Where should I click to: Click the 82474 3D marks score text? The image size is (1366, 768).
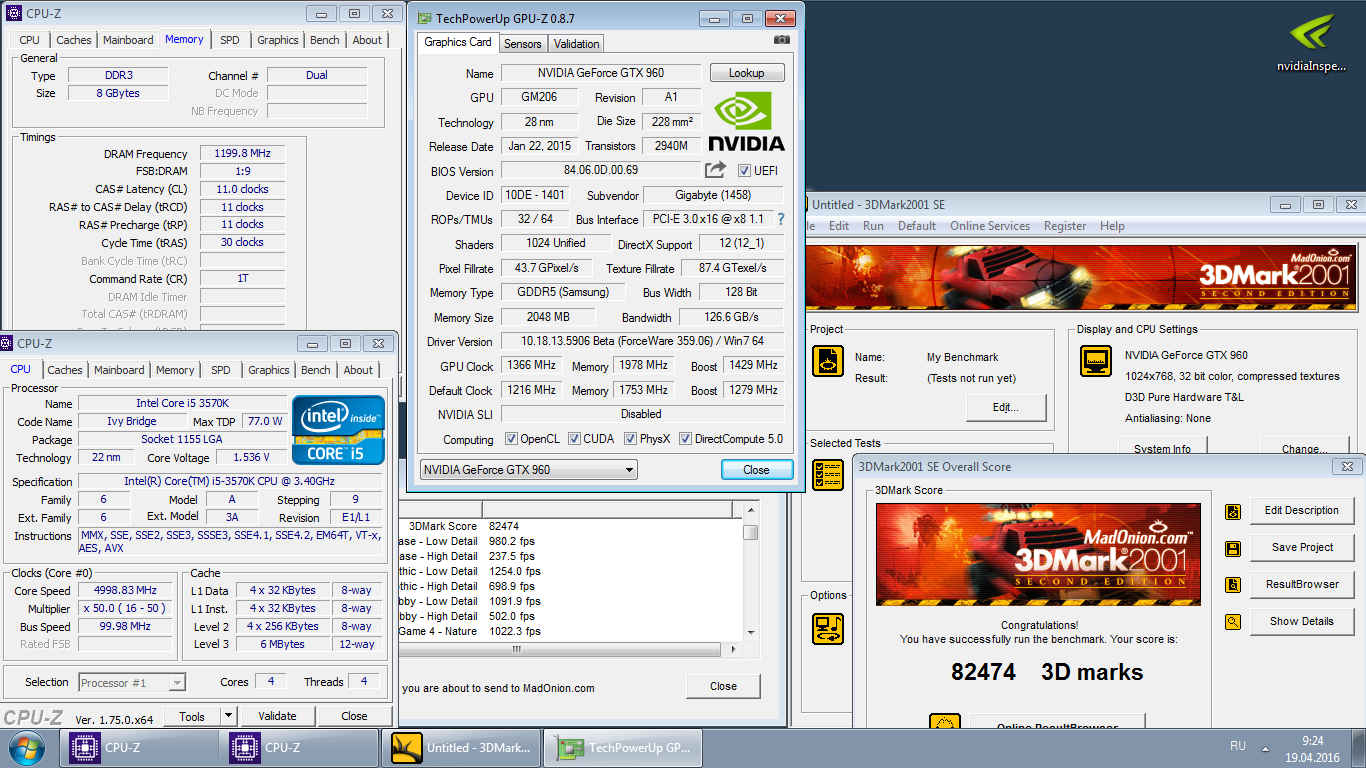coord(1047,673)
